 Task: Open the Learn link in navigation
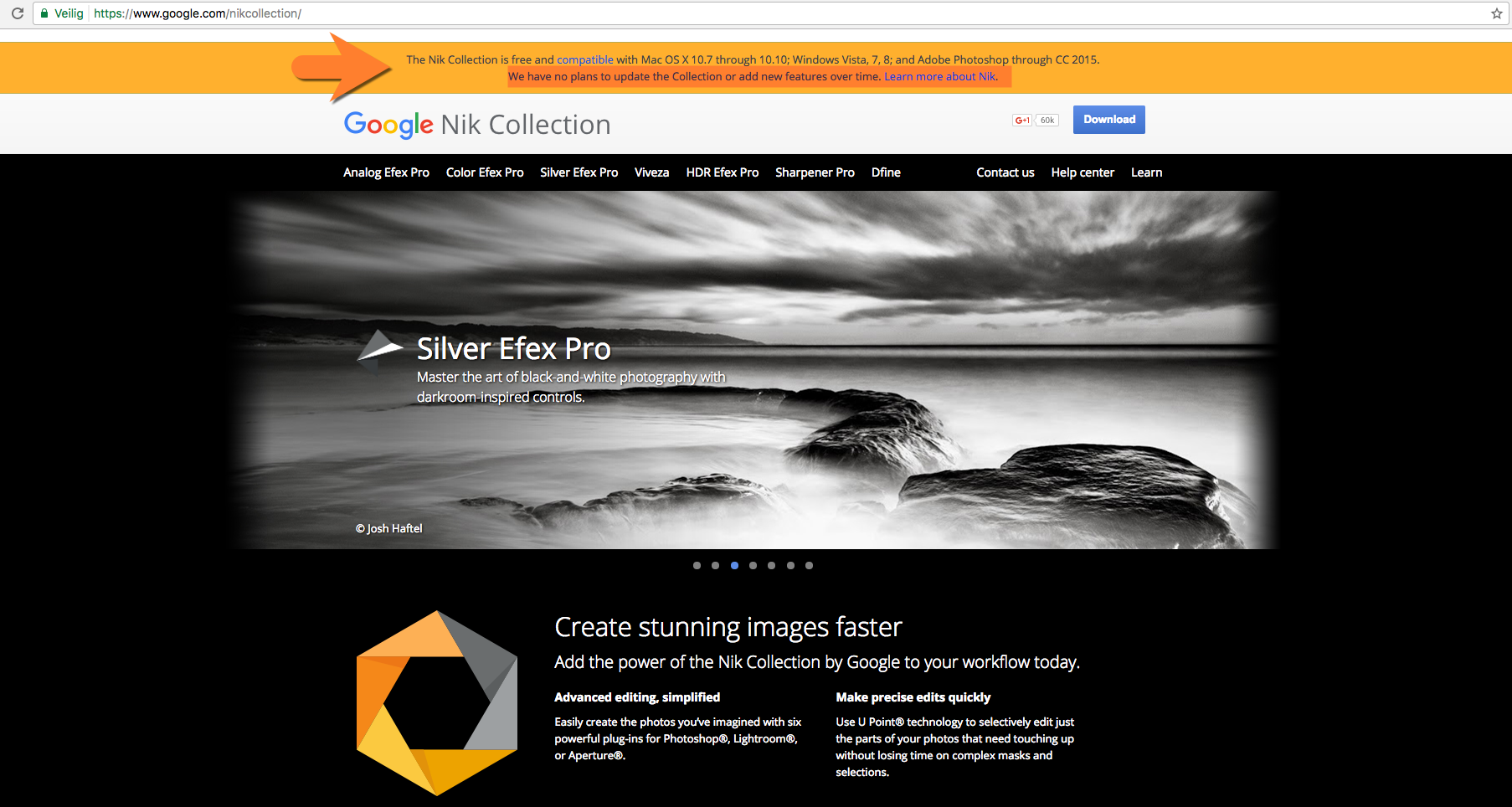[1146, 172]
